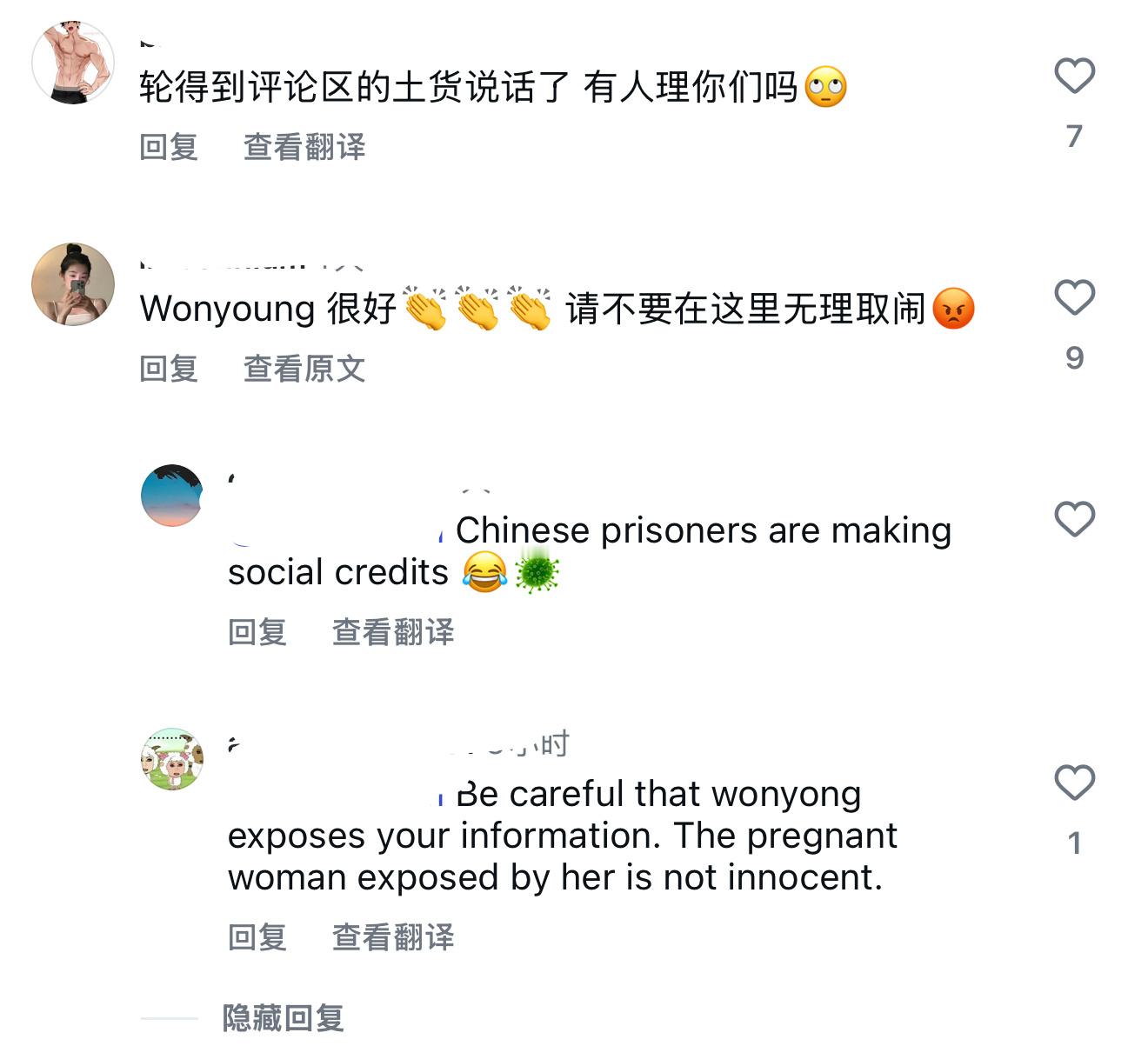This screenshot has height=1046, width=1148.
Task: View translation of the 土货 comment
Action: pos(304,147)
